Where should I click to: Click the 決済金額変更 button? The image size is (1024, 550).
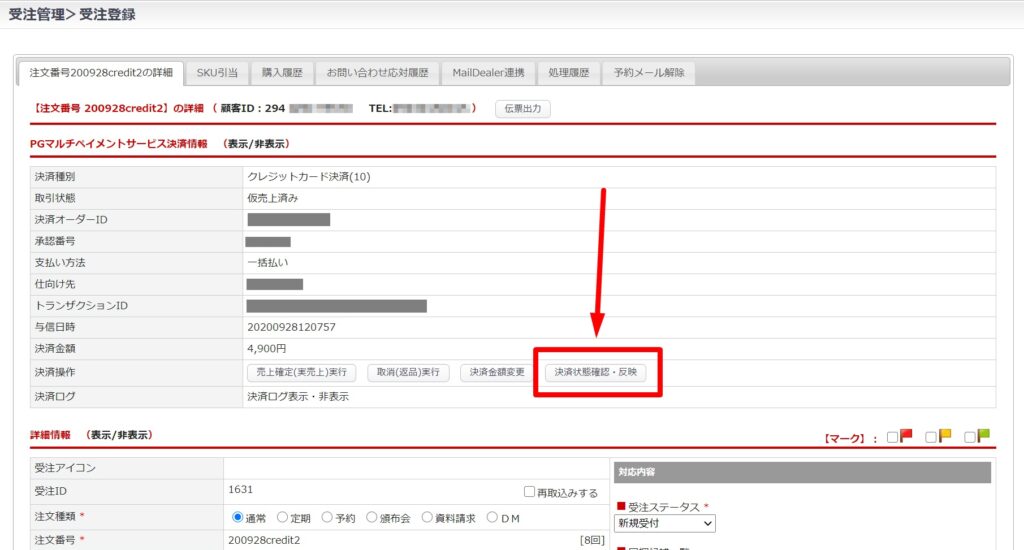coord(497,372)
